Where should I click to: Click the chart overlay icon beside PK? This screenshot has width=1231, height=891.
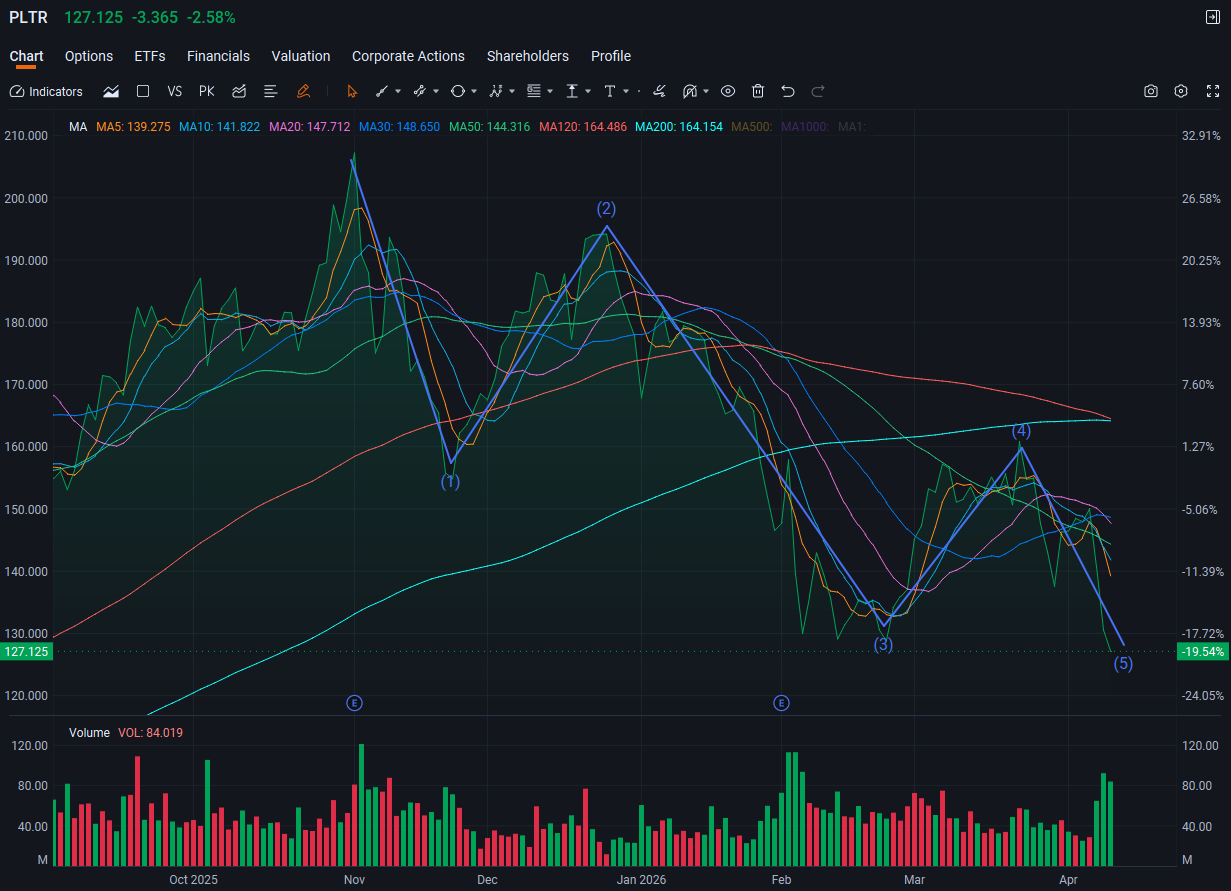(x=239, y=91)
